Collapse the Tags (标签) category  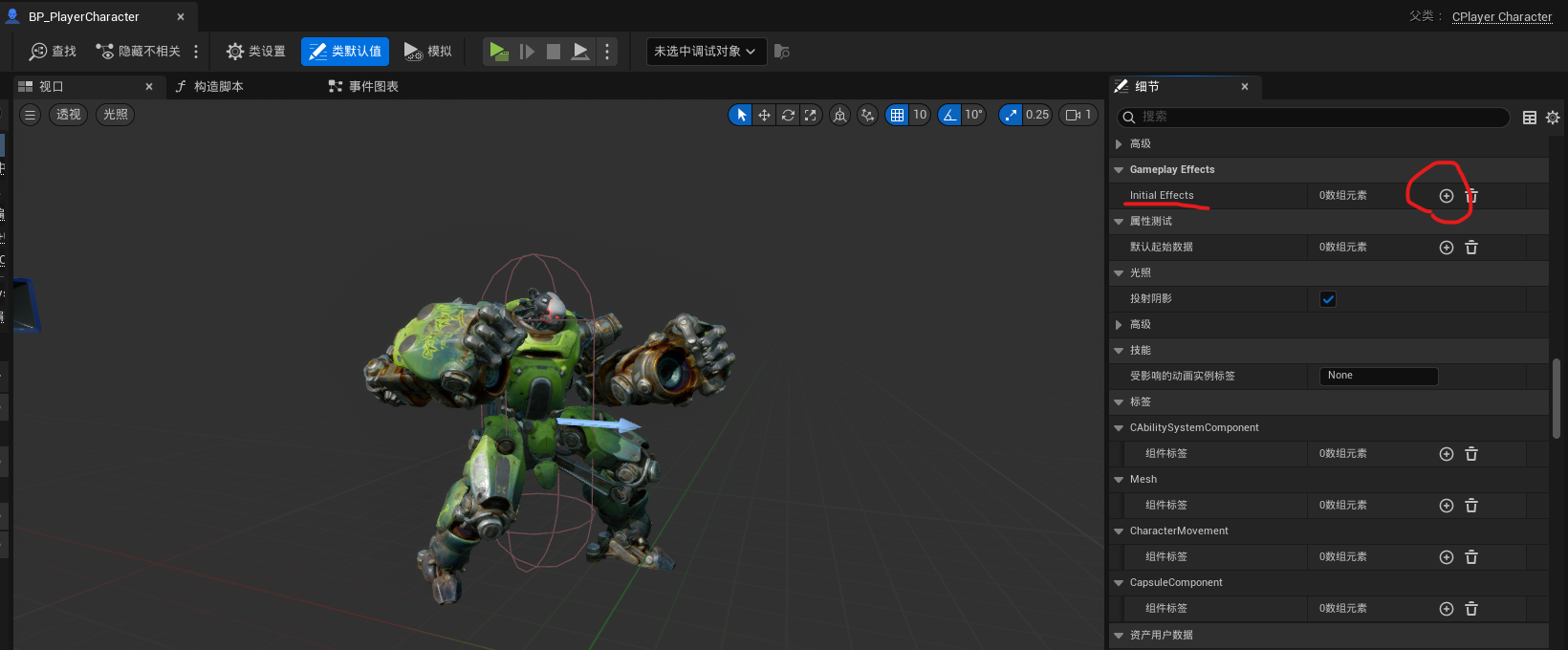[x=1119, y=402]
